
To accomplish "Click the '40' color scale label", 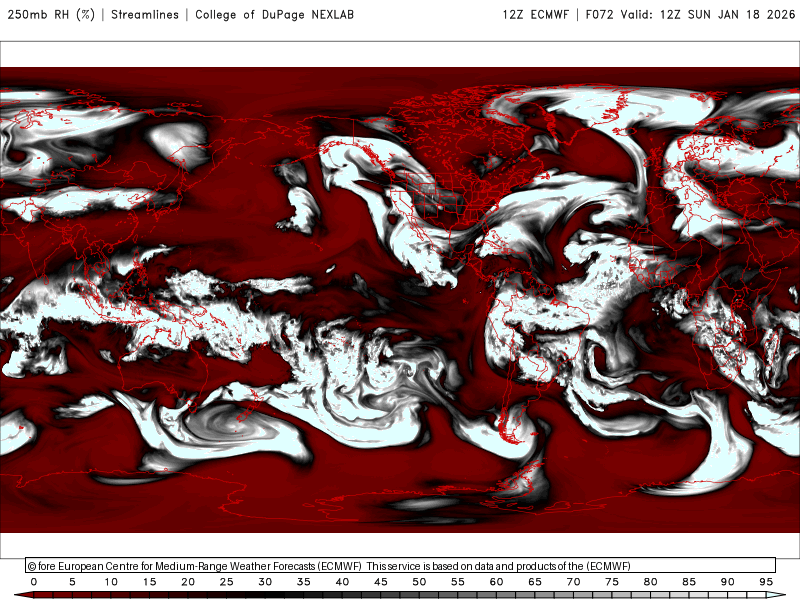I will tap(342, 582).
